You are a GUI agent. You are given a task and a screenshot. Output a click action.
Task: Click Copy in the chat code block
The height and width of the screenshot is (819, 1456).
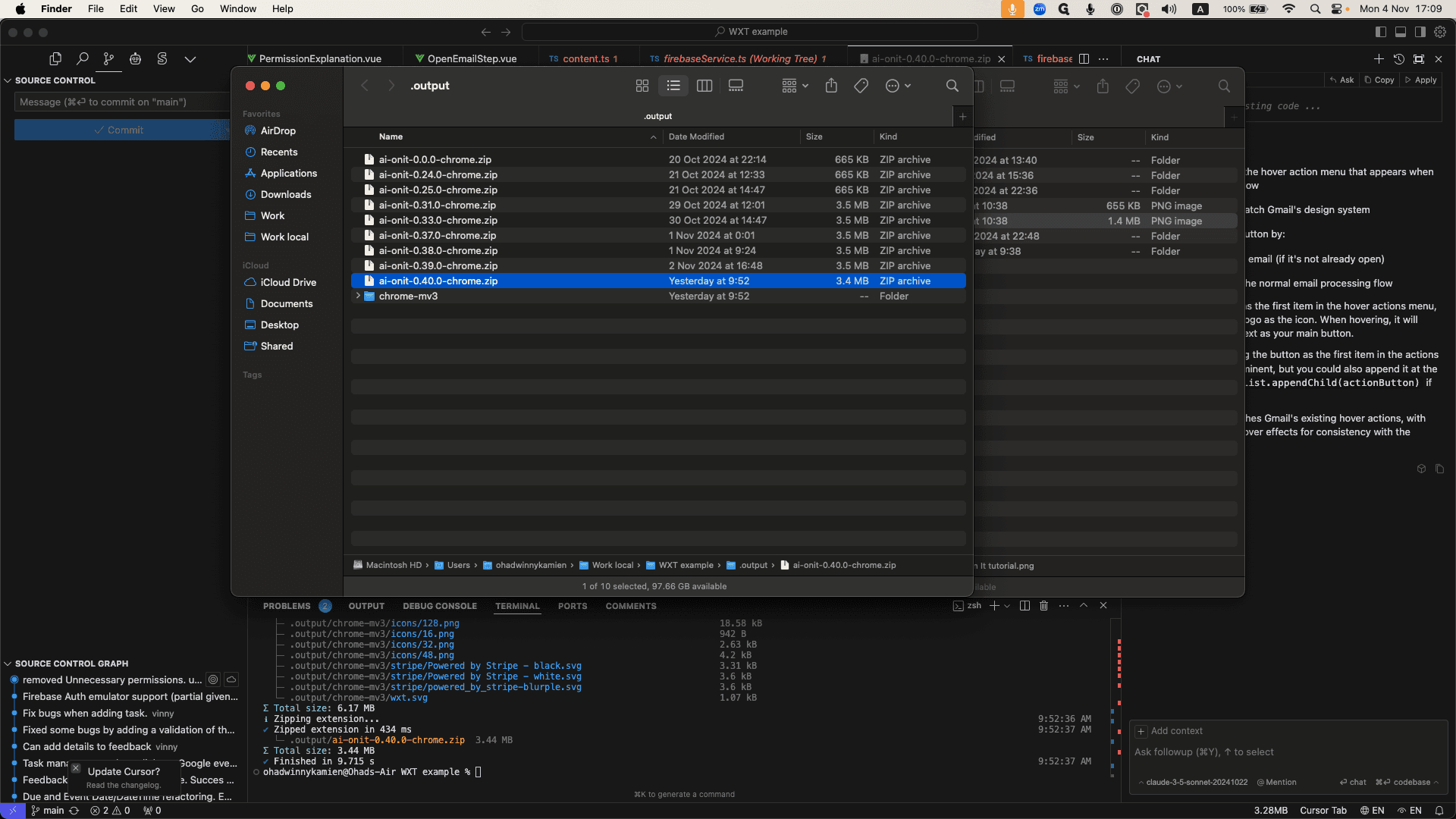click(1379, 80)
